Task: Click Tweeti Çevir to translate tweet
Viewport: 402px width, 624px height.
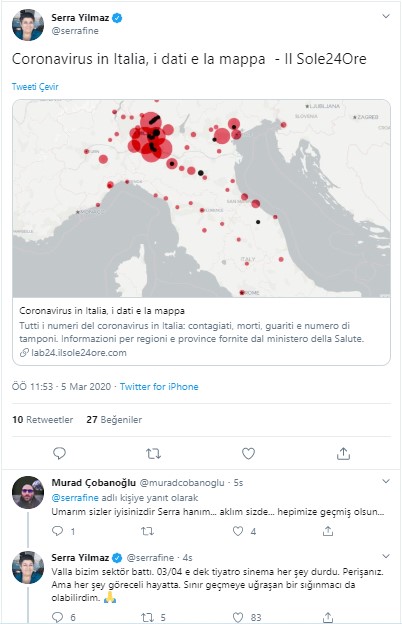Action: pyautogui.click(x=35, y=87)
